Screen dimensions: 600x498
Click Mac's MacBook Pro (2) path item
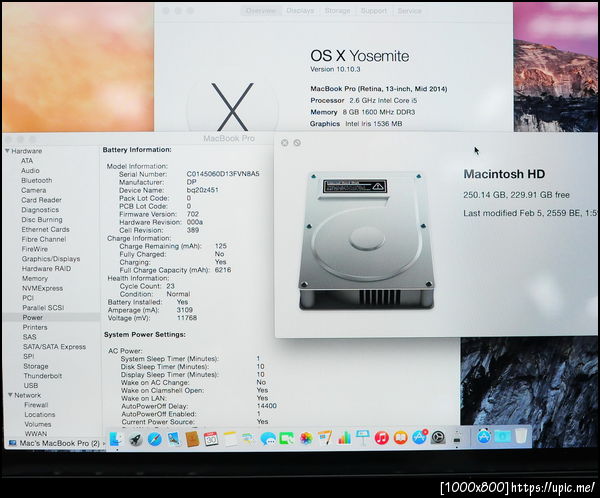pos(55,443)
